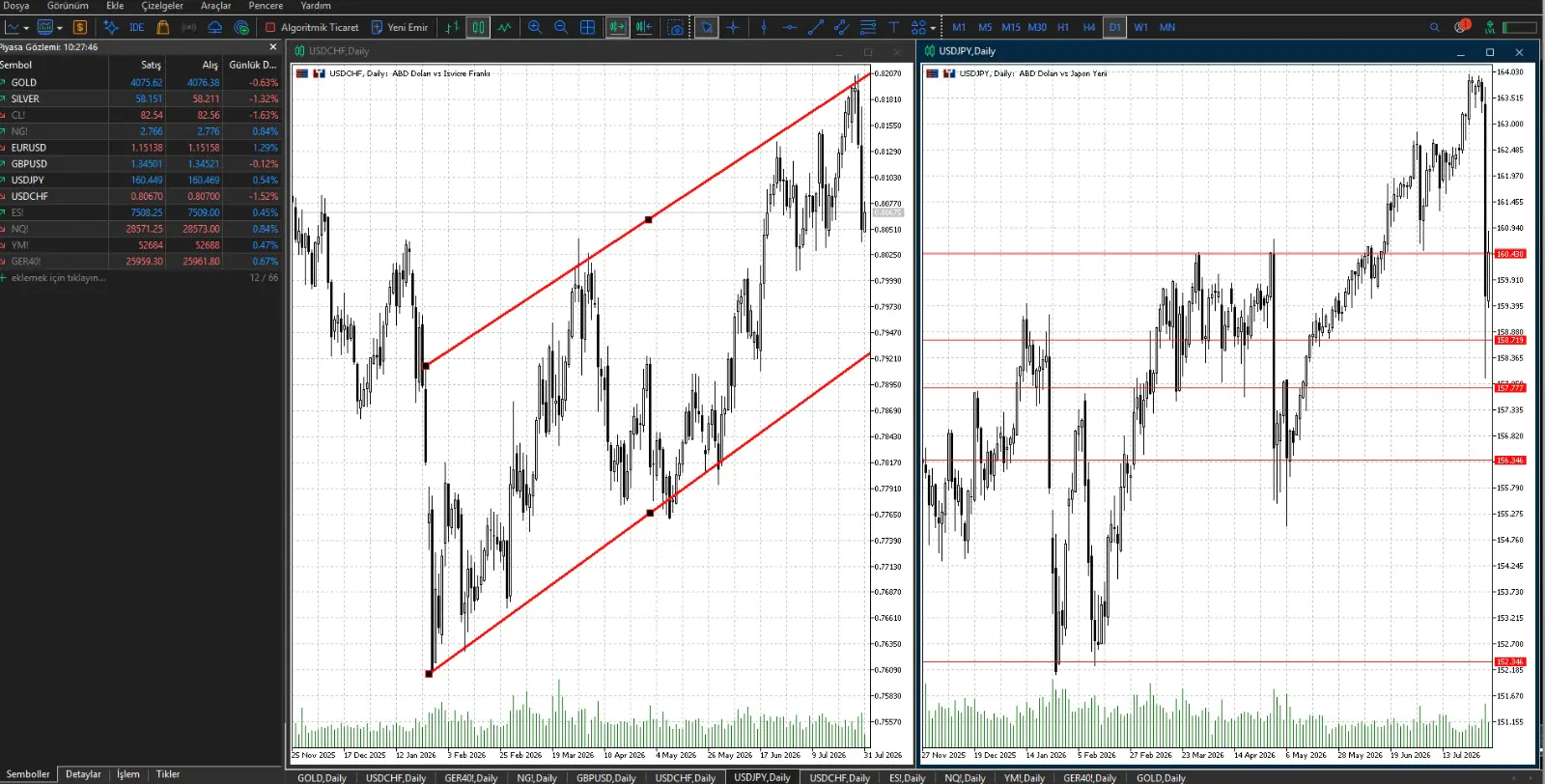Switch chart to line chart type
The height and width of the screenshot is (784, 1545).
click(504, 27)
